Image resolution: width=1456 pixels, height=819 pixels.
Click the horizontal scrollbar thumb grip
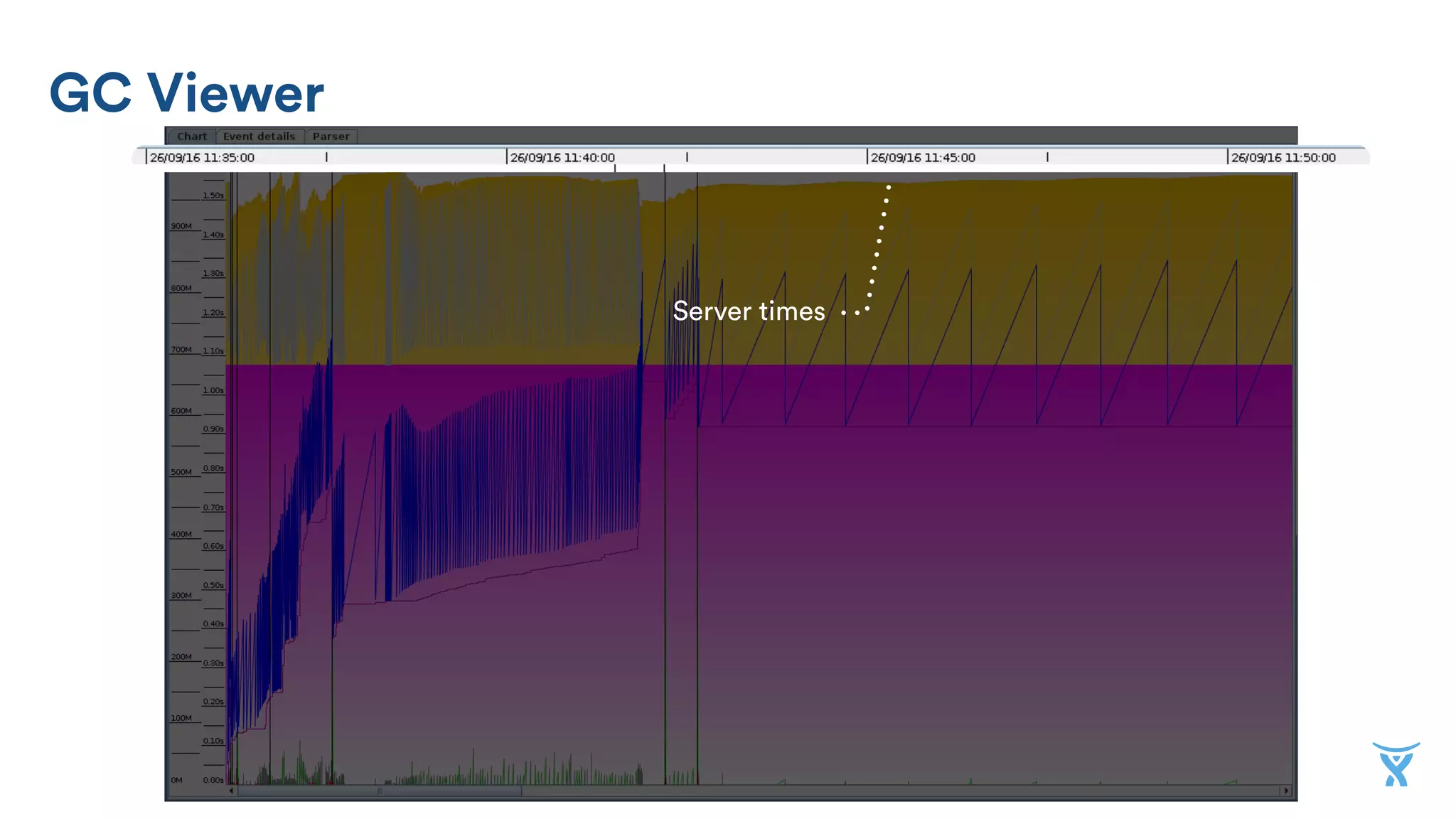pyautogui.click(x=380, y=791)
